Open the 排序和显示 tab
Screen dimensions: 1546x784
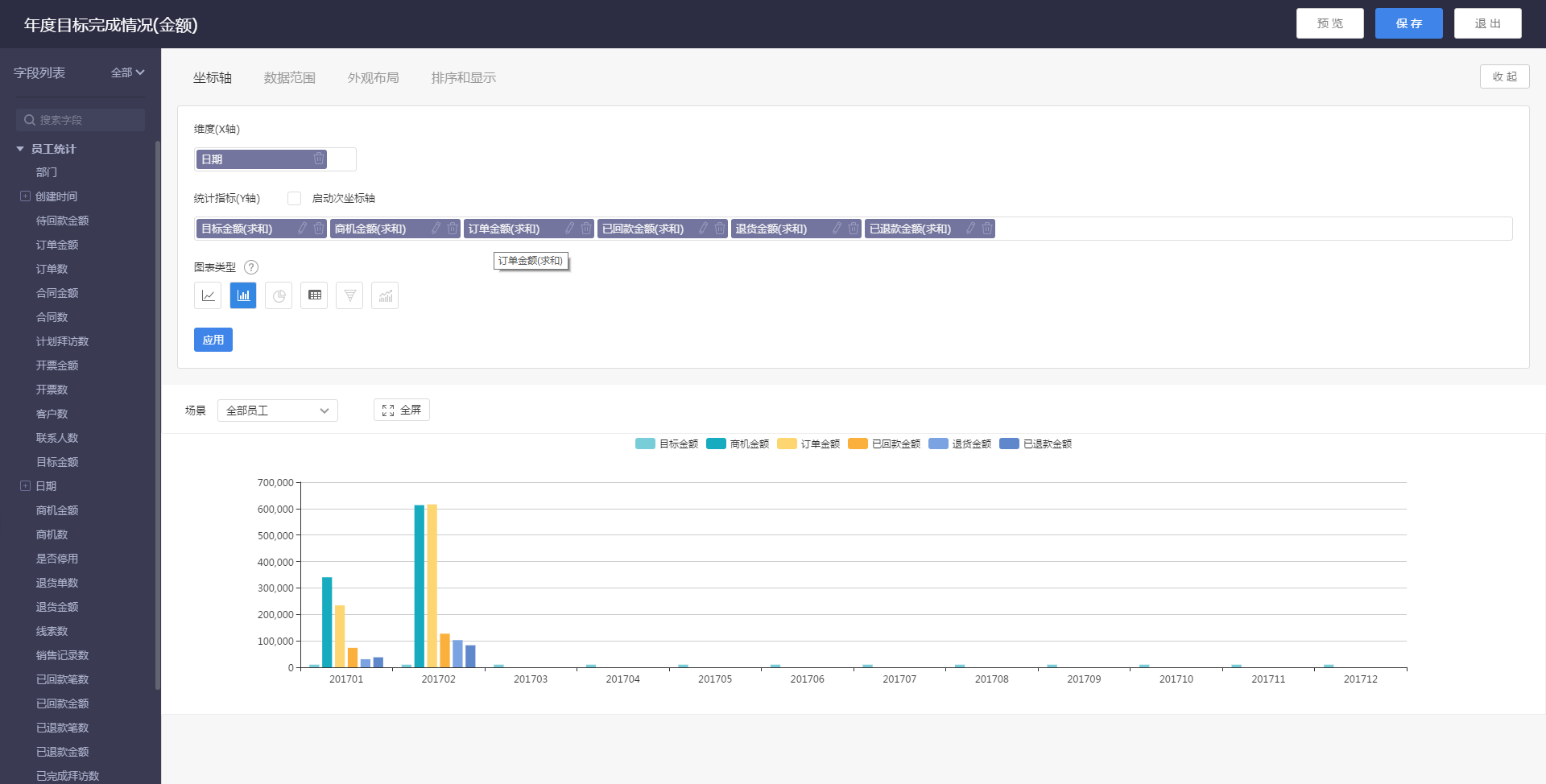(x=463, y=78)
